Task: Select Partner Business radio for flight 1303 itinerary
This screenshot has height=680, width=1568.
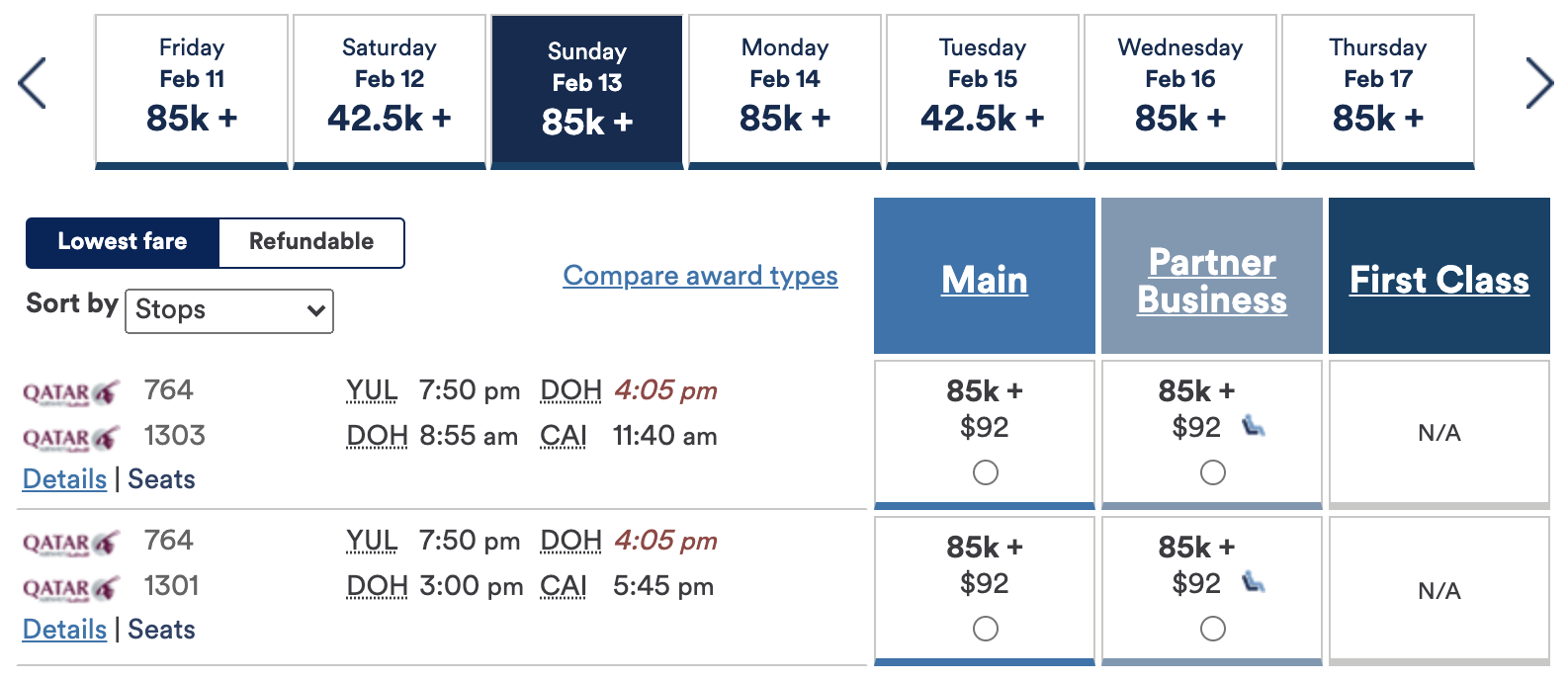Action: pyautogui.click(x=1212, y=472)
